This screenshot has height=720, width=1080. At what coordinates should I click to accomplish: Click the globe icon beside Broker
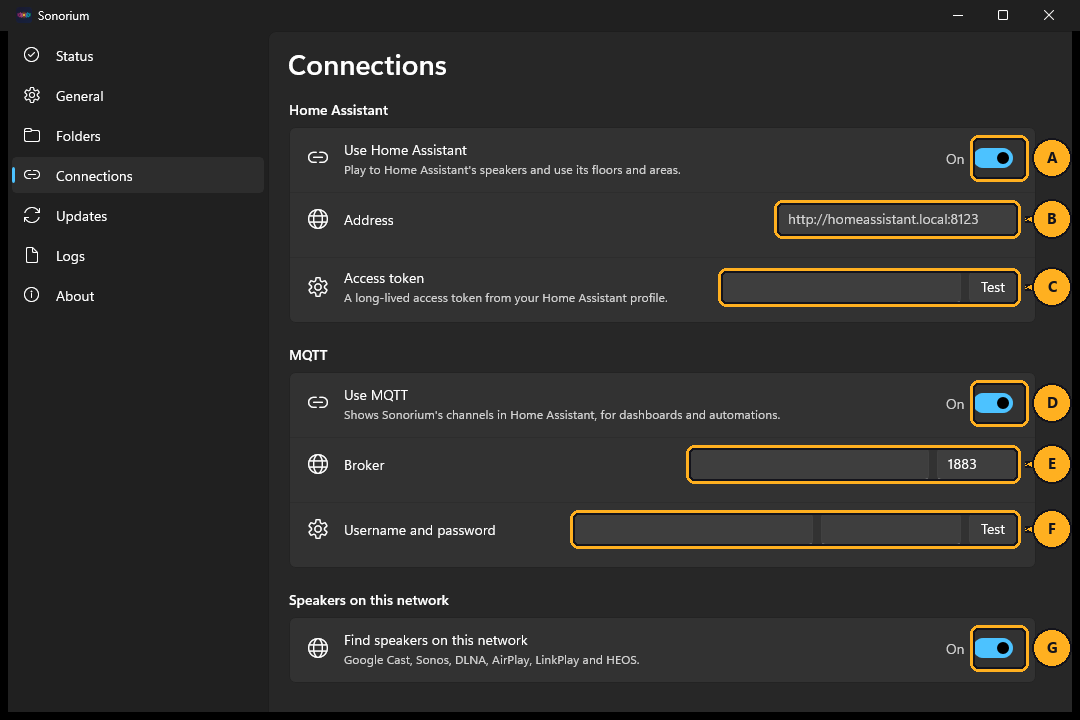pyautogui.click(x=318, y=464)
